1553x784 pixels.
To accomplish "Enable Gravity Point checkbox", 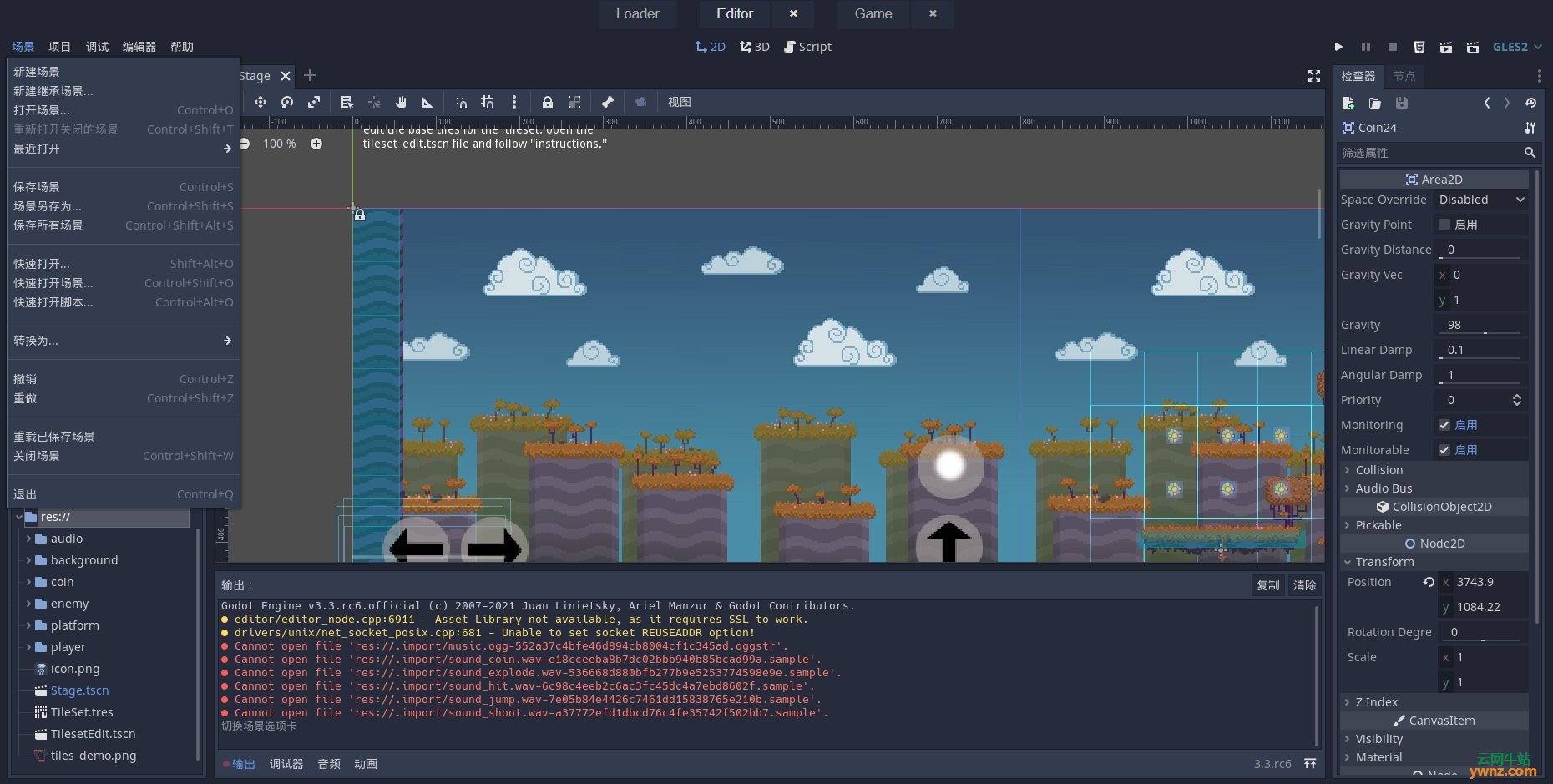I will click(1444, 225).
